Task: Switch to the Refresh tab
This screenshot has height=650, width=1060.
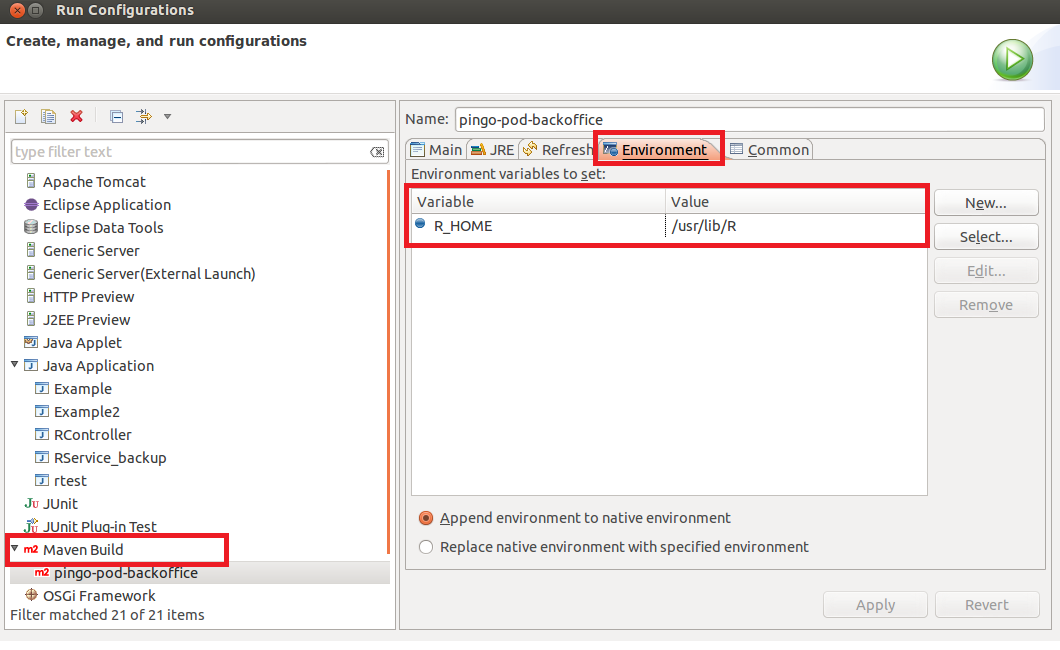Action: (558, 150)
